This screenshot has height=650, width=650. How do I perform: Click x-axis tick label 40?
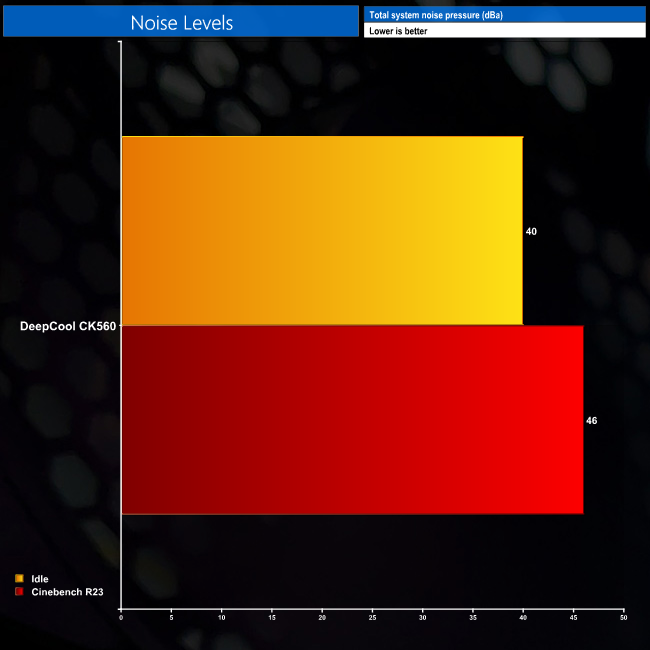coord(523,618)
